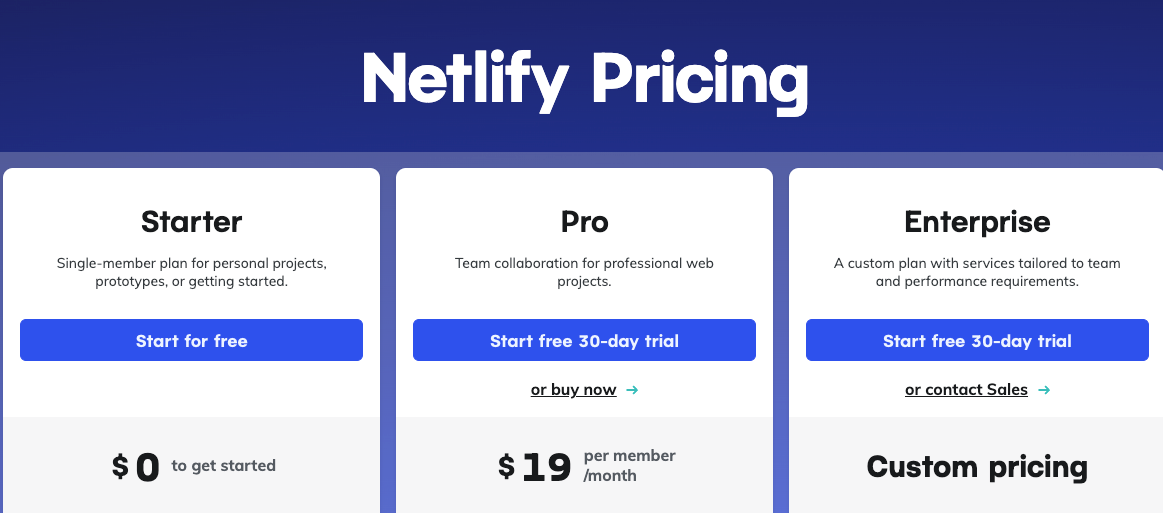Click the 'per member /month' label
The image size is (1163, 513).
pos(630,466)
